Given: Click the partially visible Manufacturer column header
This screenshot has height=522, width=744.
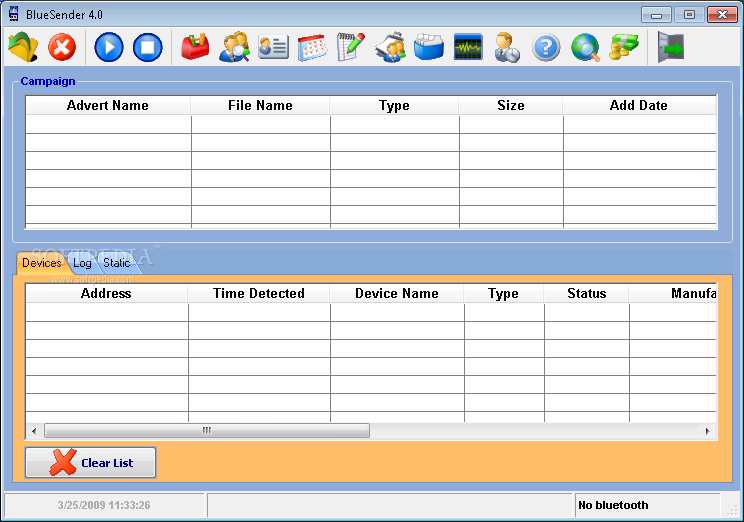Looking at the screenshot, I should pyautogui.click(x=673, y=293).
